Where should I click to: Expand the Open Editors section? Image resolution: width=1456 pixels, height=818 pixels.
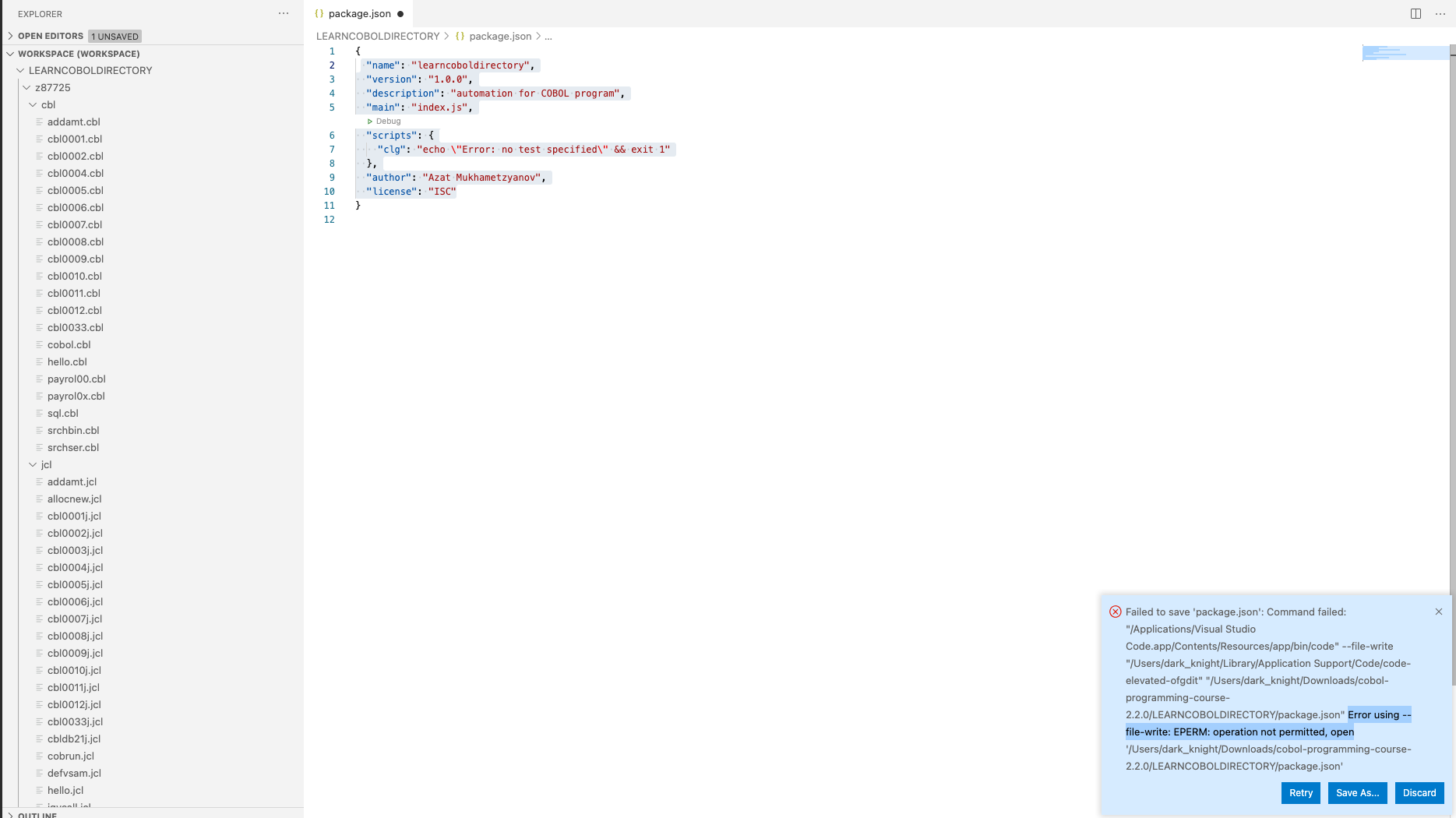coord(11,36)
